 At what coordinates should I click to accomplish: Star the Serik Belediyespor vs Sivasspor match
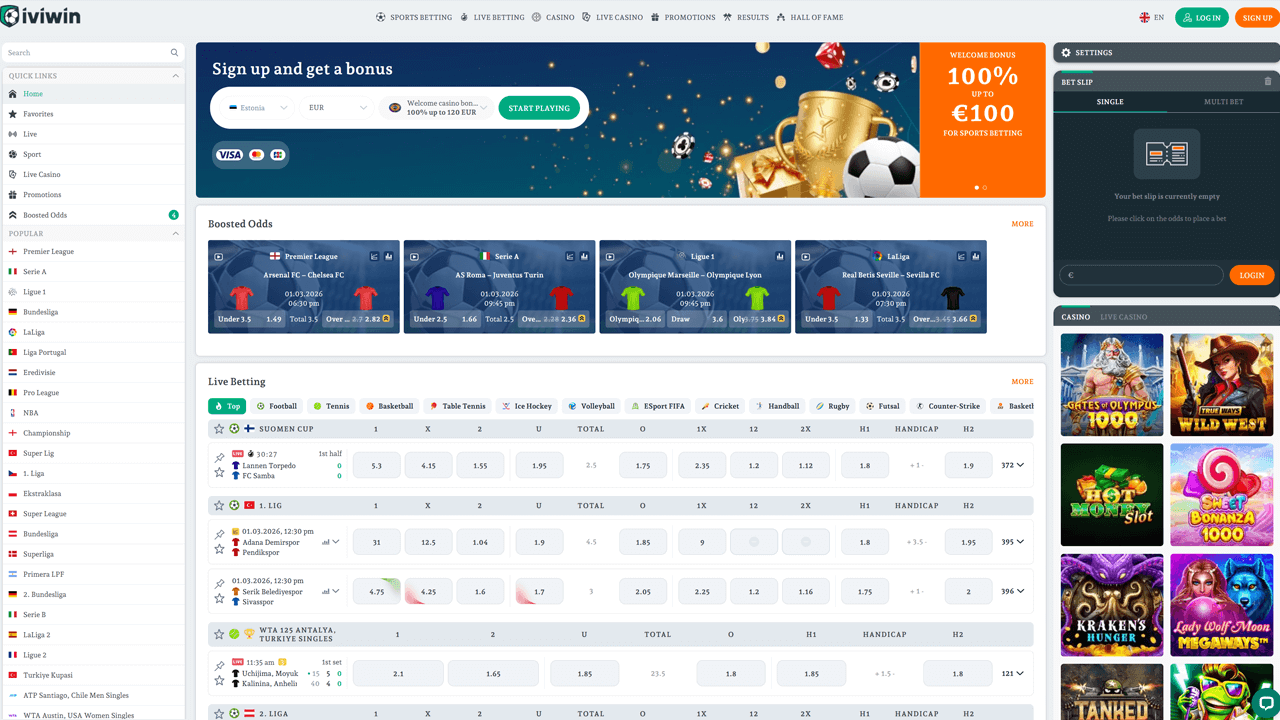click(220, 599)
